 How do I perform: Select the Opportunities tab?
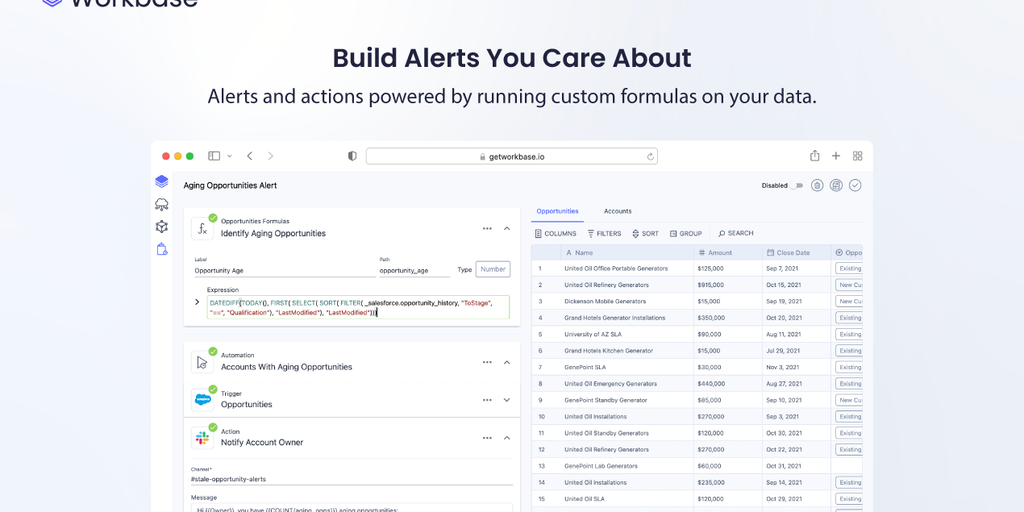click(557, 211)
